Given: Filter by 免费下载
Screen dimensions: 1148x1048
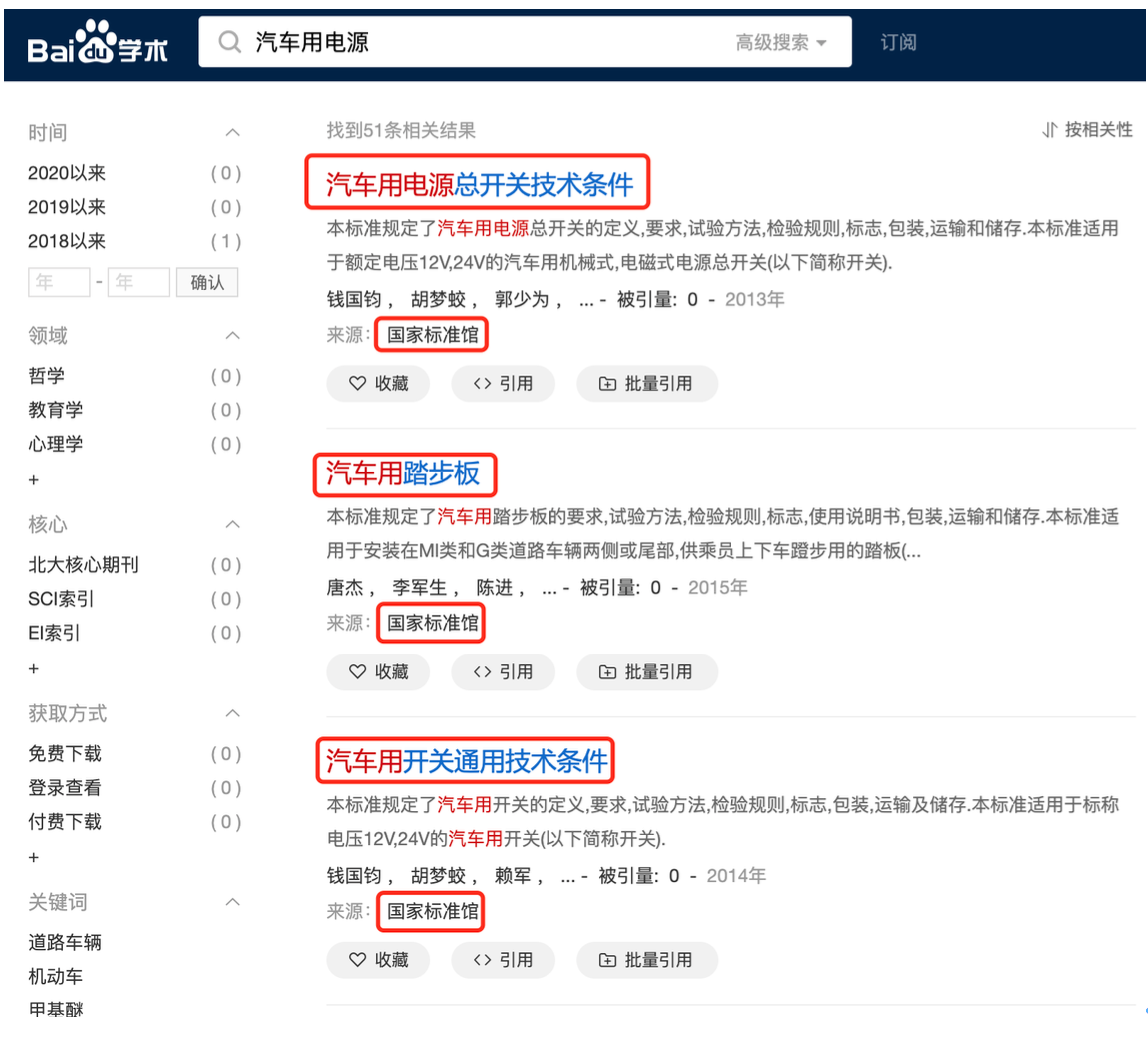Looking at the screenshot, I should click(x=64, y=754).
